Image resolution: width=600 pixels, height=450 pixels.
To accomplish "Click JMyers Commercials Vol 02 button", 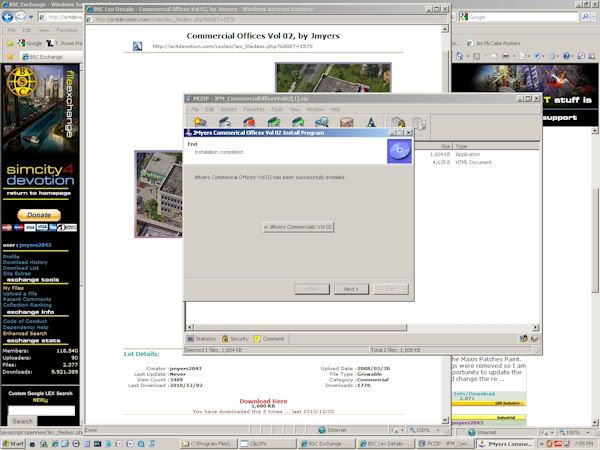I will (x=298, y=227).
